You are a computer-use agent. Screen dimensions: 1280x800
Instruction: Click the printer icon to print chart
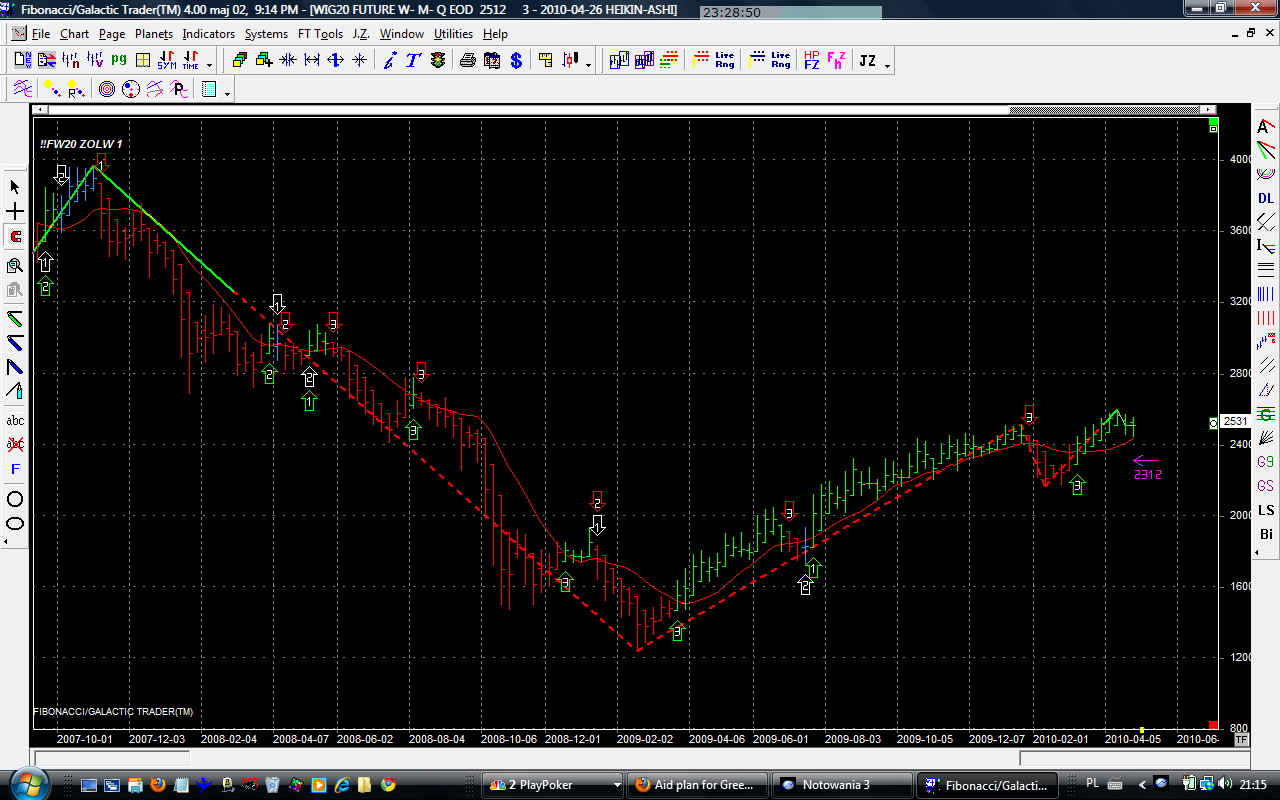tap(468, 61)
